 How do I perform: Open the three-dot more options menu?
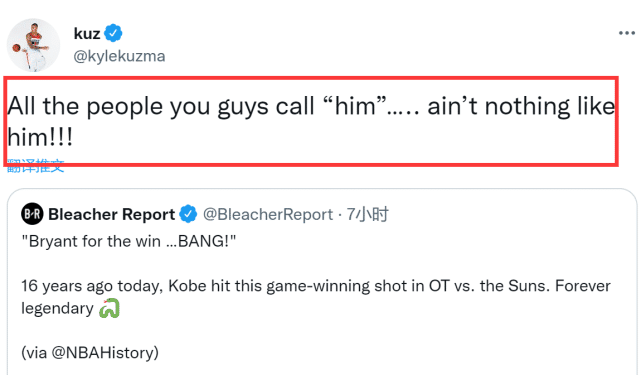pyautogui.click(x=626, y=33)
